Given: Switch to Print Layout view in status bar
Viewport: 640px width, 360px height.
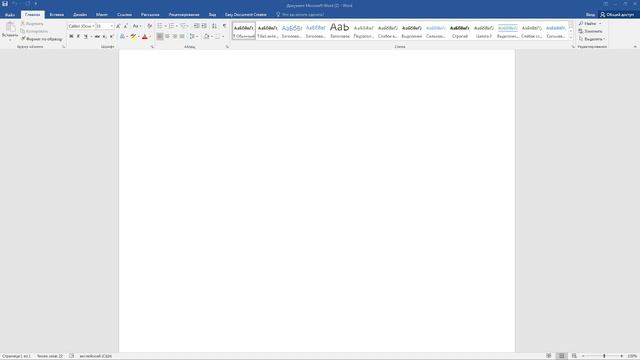Looking at the screenshot, I should click(x=562, y=356).
